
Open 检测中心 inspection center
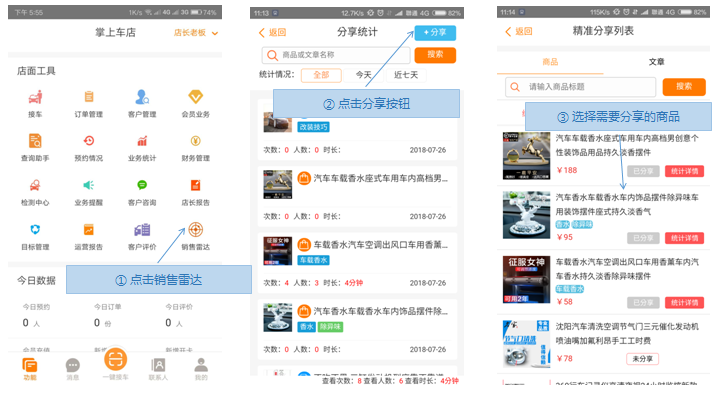35,190
